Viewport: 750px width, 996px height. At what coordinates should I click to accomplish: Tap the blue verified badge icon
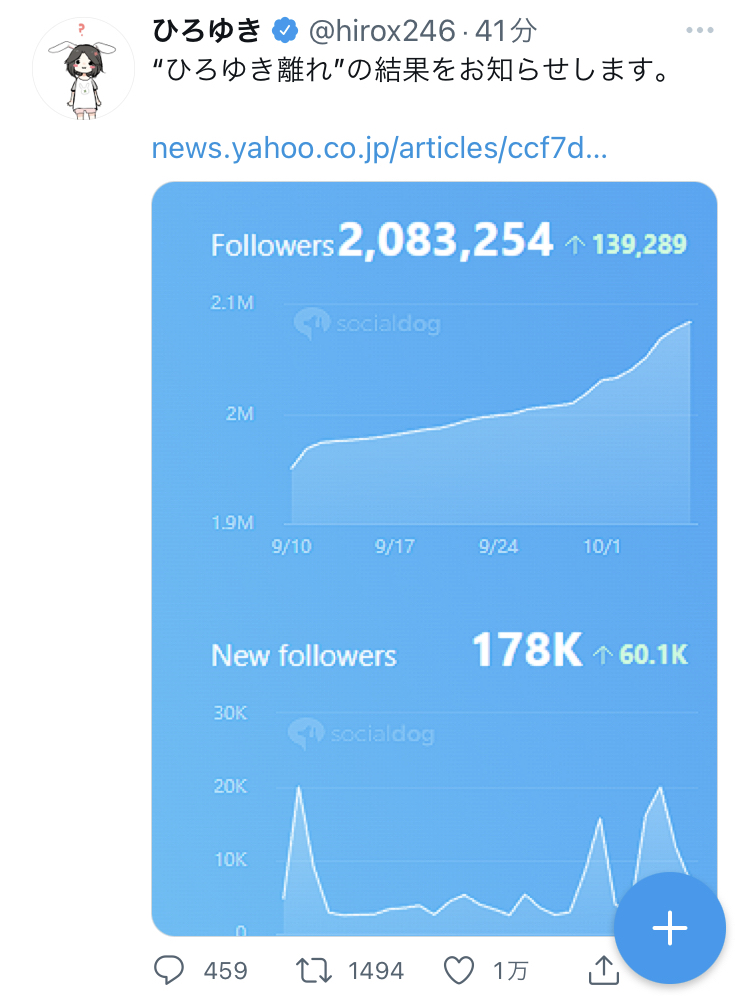[x=285, y=30]
